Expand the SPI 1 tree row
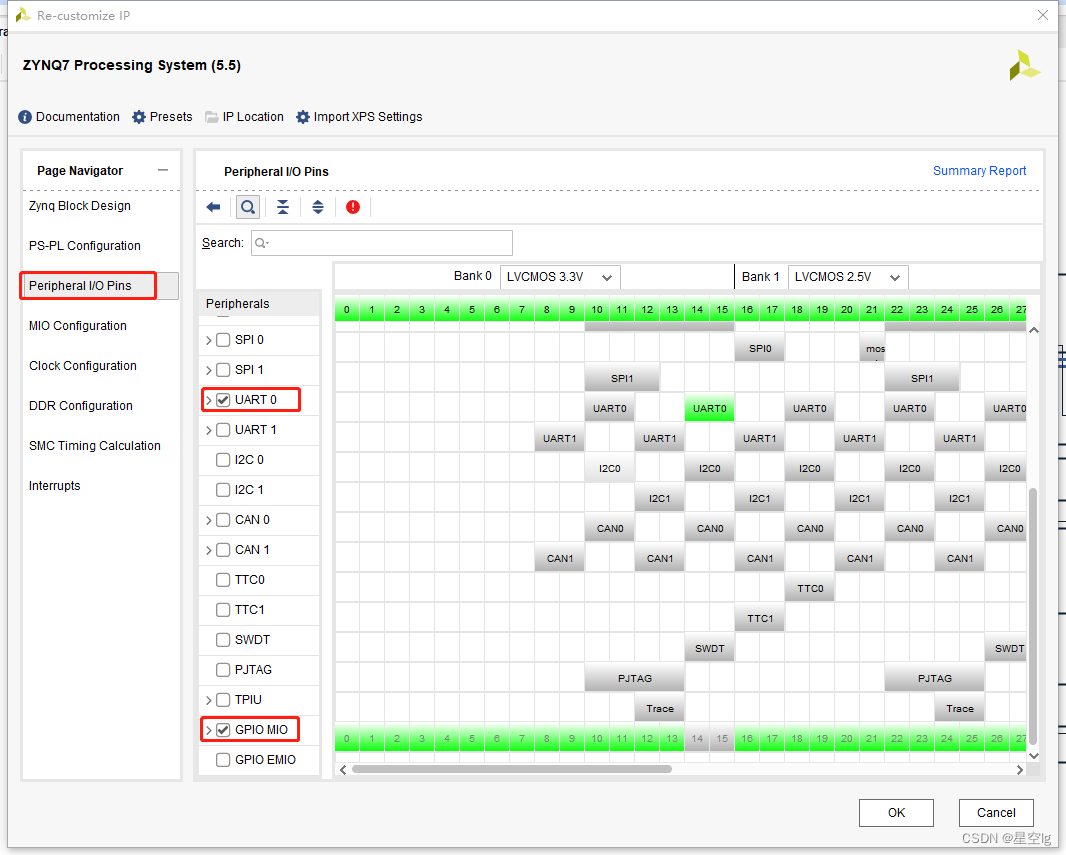The height and width of the screenshot is (855, 1066). tap(209, 370)
